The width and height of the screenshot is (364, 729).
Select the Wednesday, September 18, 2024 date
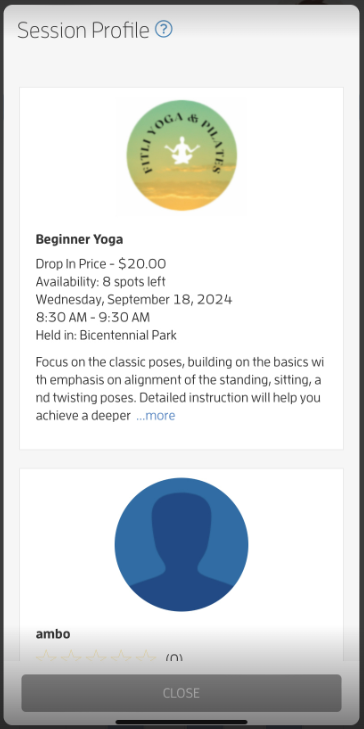click(x=134, y=299)
